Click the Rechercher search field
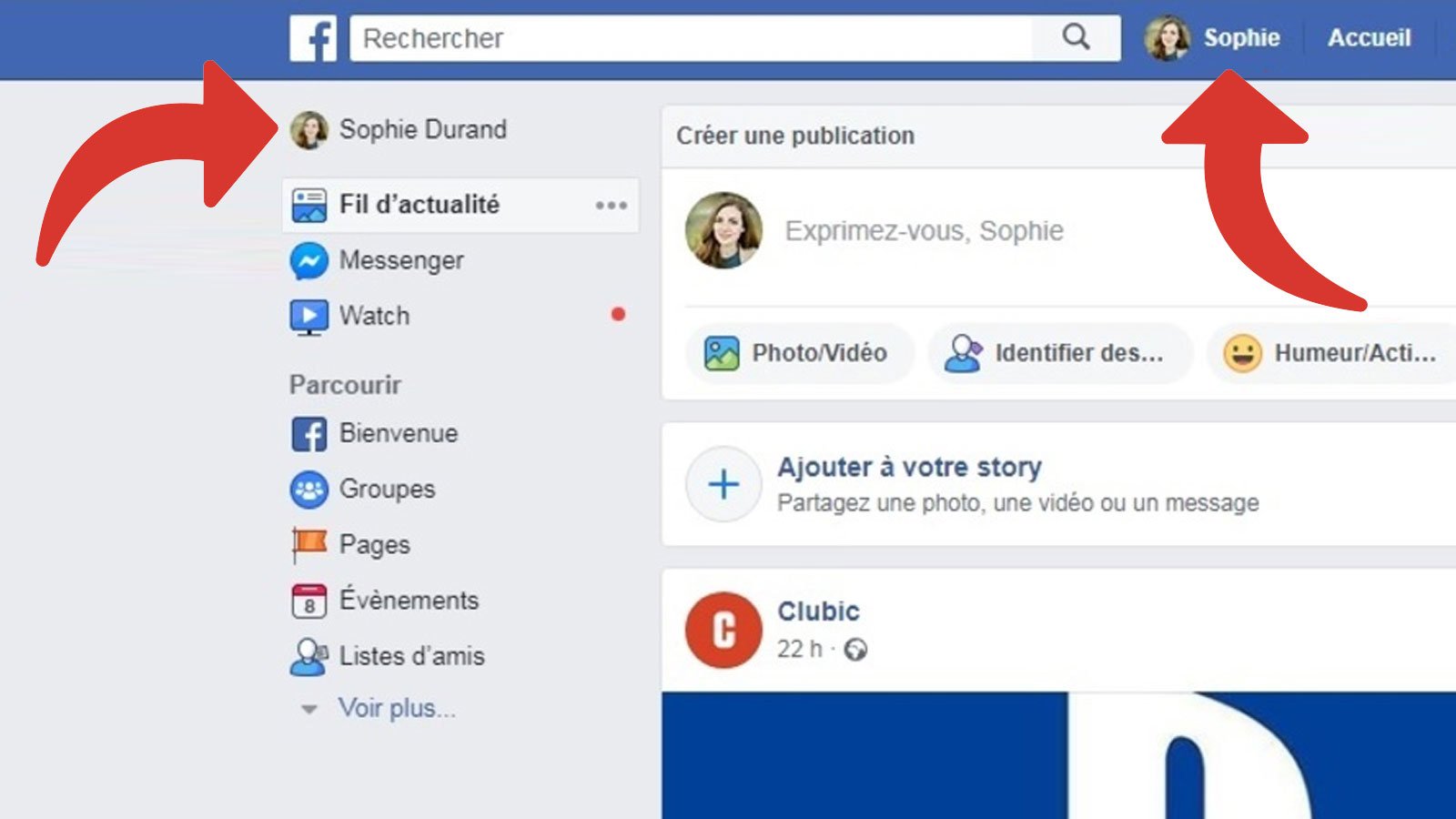This screenshot has height=819, width=1456. (637, 38)
